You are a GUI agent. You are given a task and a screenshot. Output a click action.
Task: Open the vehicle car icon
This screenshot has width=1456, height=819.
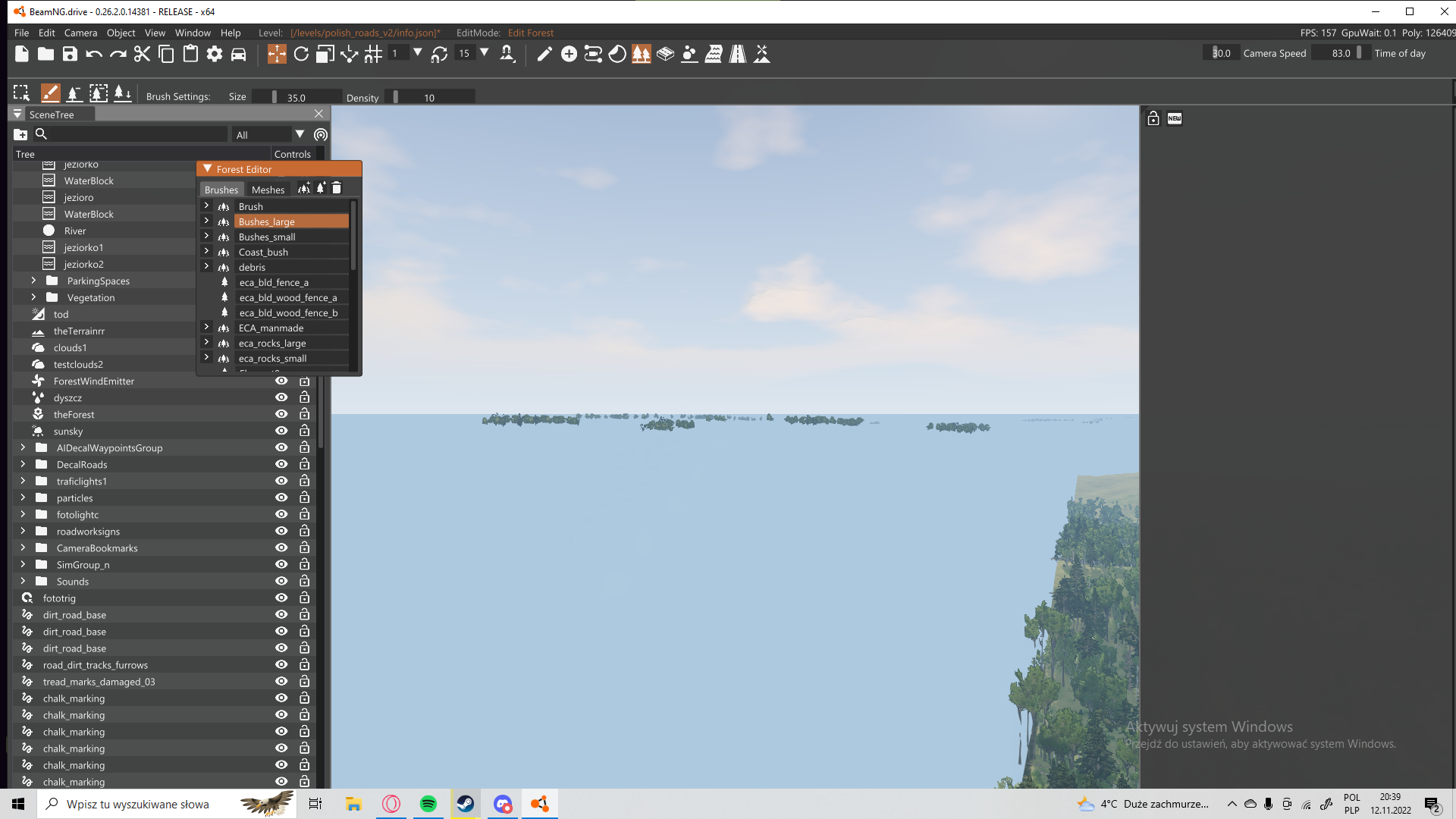click(238, 54)
